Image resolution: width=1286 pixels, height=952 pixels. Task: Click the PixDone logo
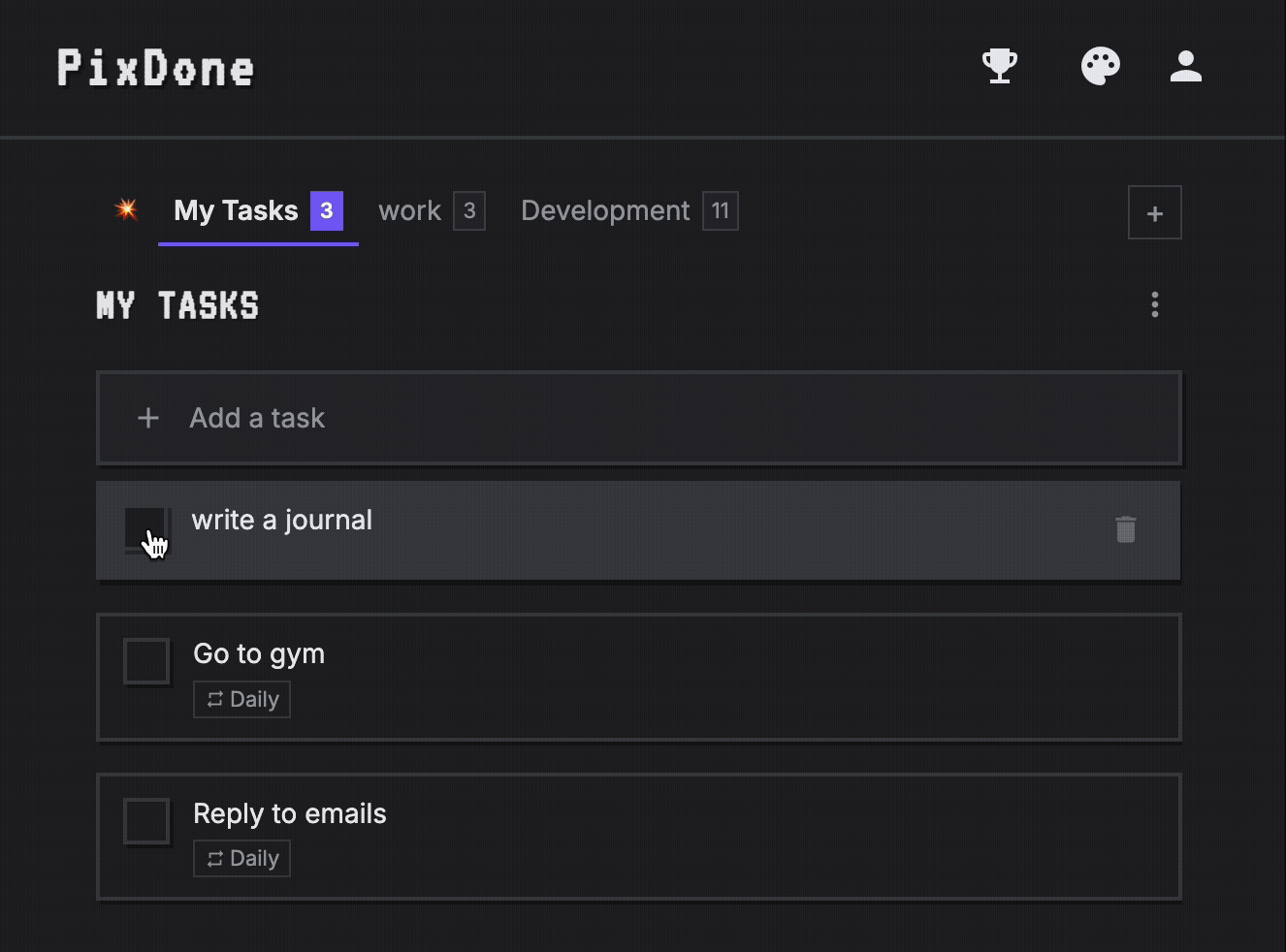tap(156, 68)
